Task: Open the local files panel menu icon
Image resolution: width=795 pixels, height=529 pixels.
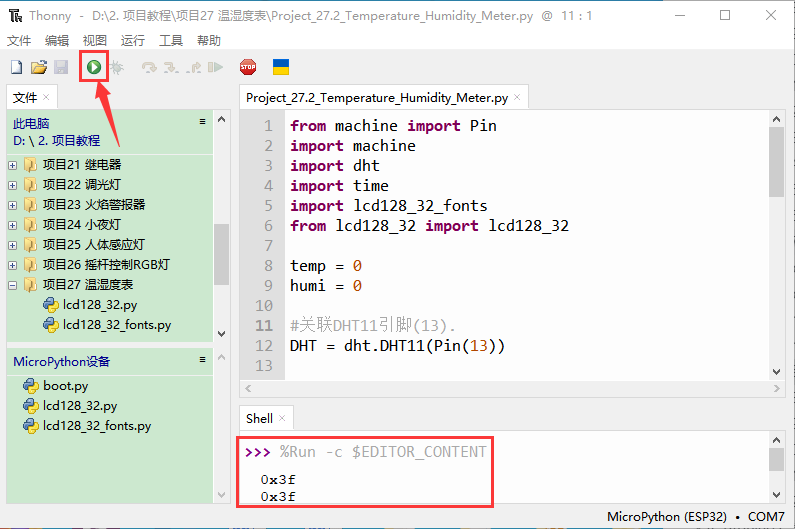Action: 202,122
